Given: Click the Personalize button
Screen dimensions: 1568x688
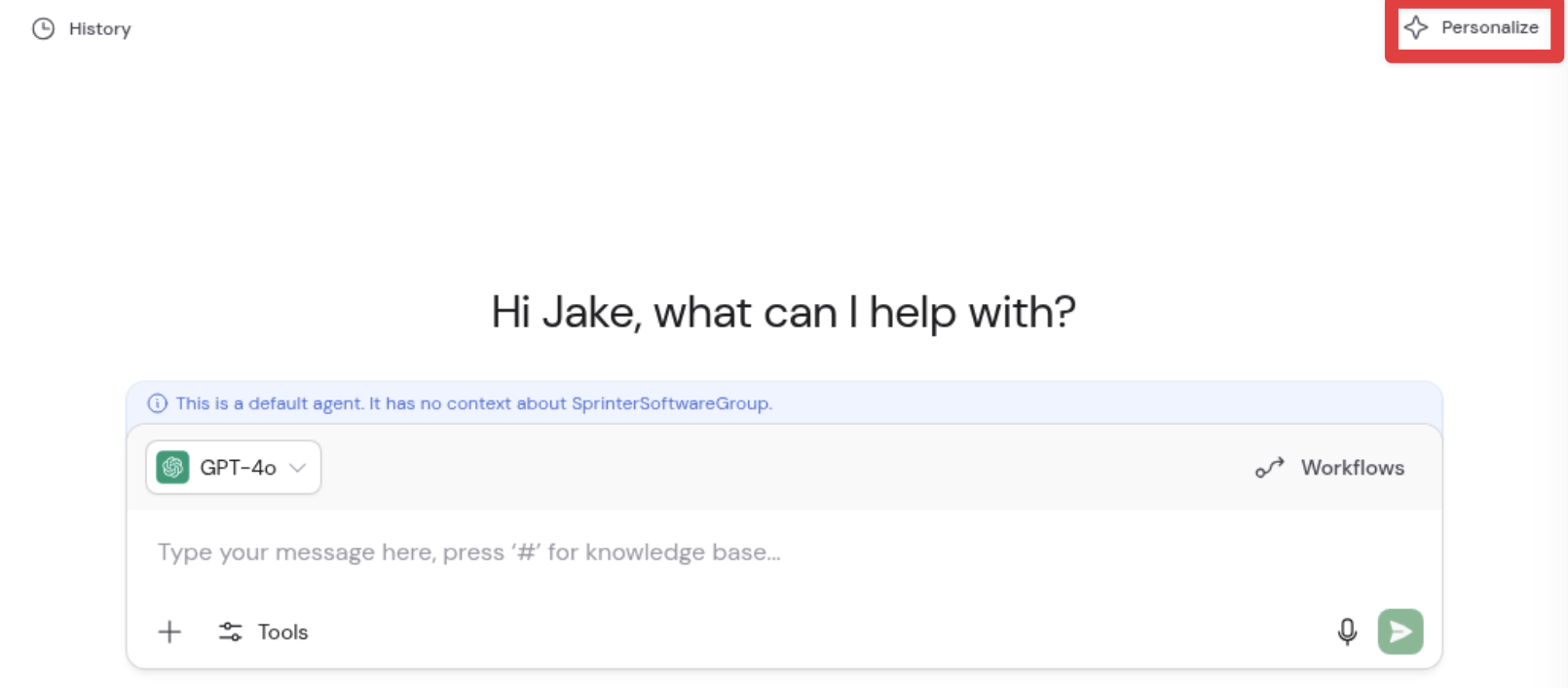Looking at the screenshot, I should pyautogui.click(x=1474, y=28).
